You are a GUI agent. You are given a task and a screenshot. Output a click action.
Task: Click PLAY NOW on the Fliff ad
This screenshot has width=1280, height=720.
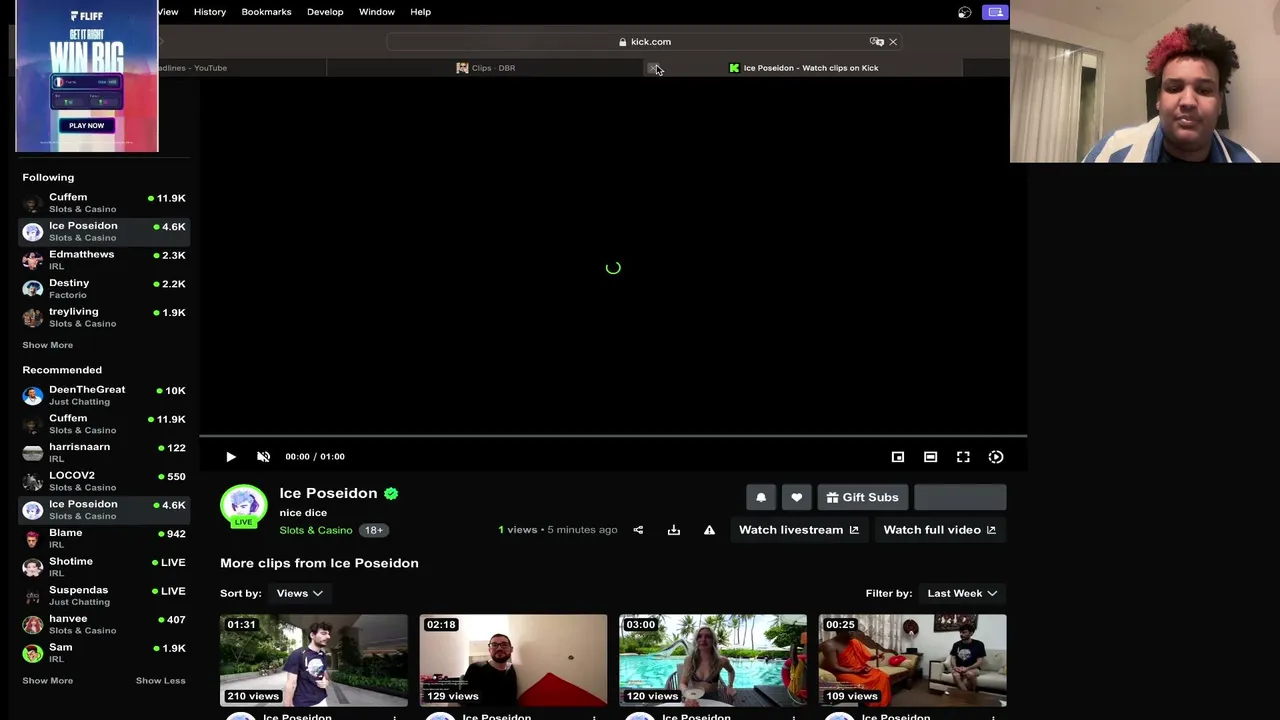87,125
